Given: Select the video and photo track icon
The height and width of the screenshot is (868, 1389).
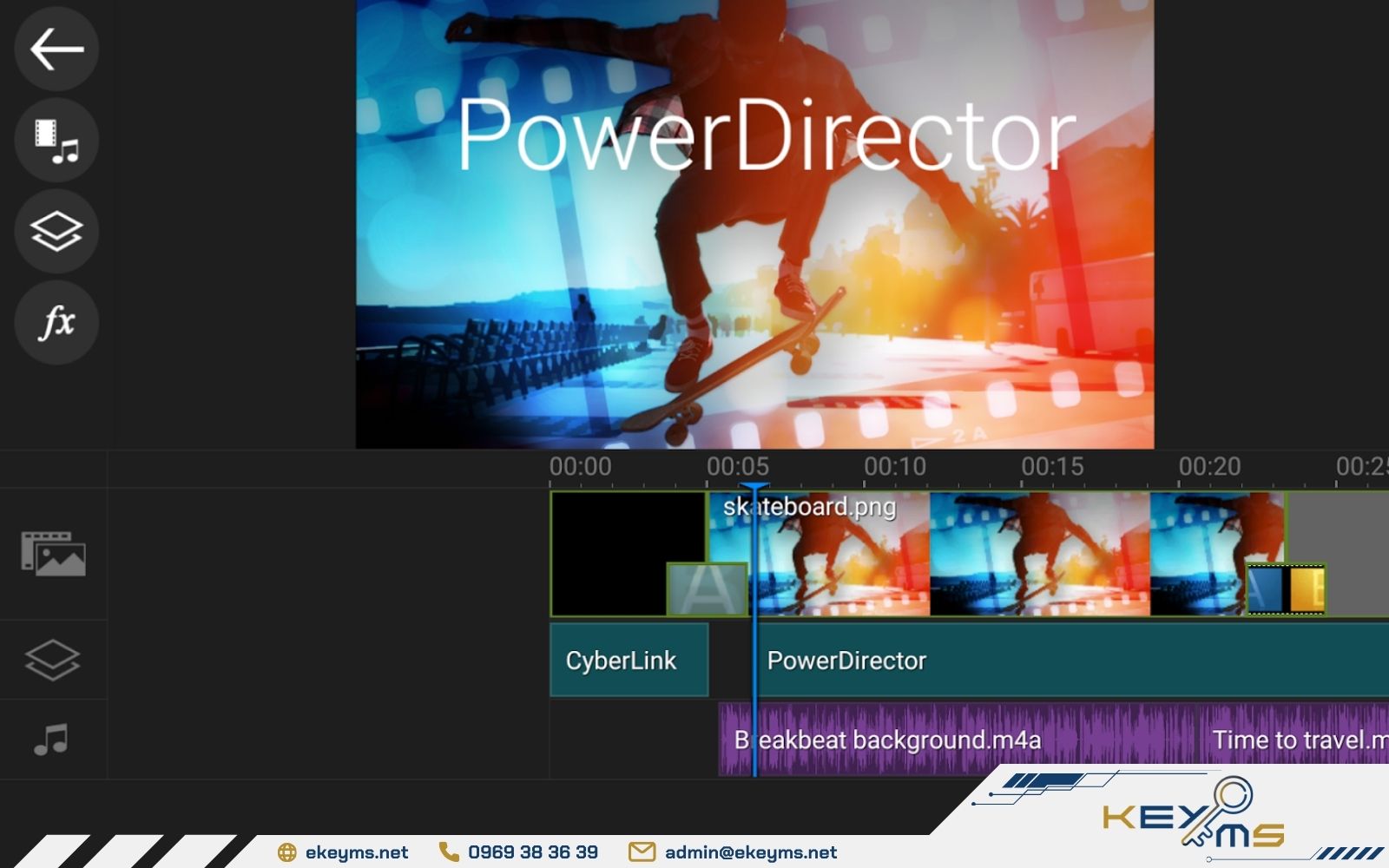Looking at the screenshot, I should (53, 554).
